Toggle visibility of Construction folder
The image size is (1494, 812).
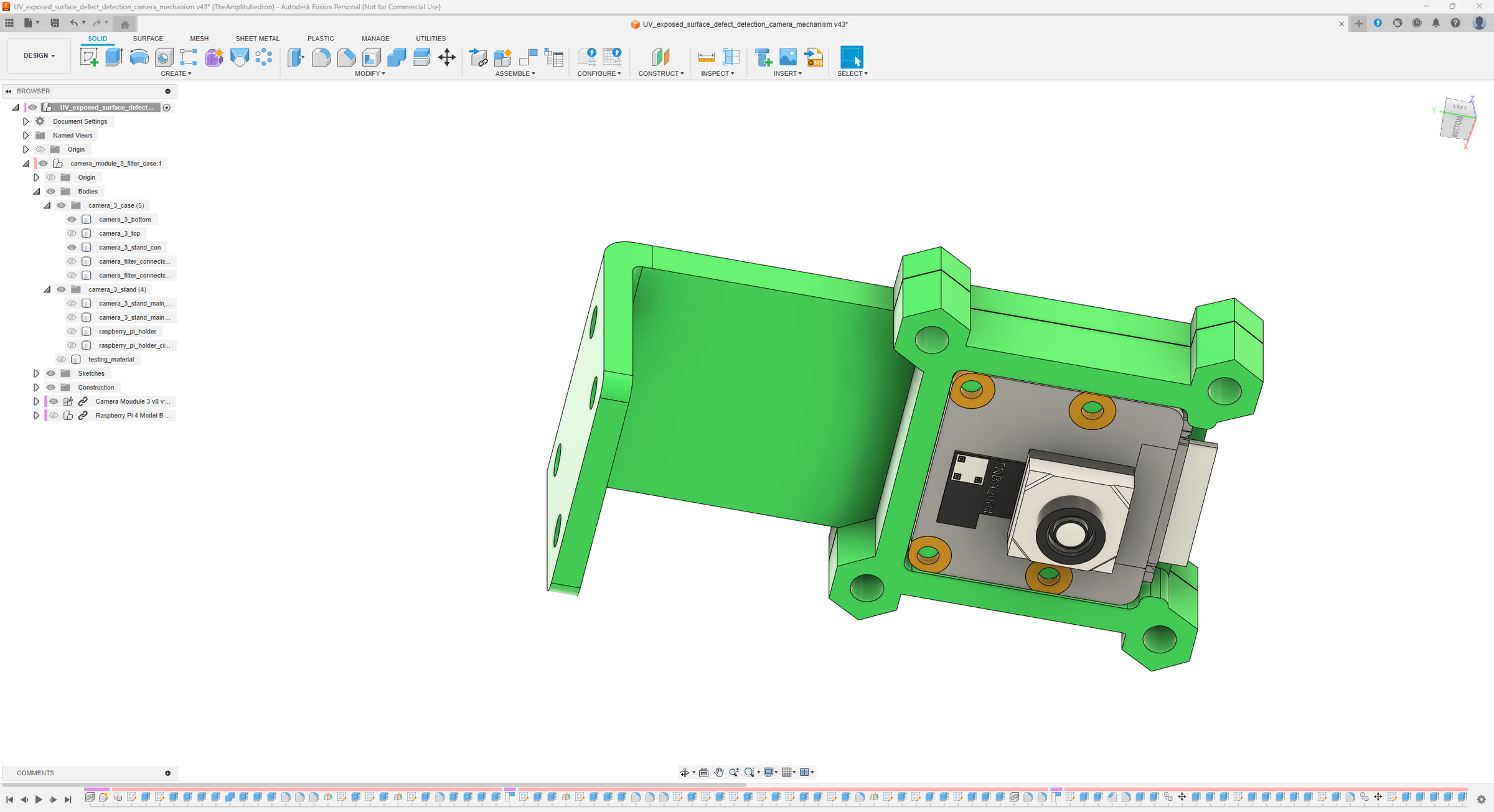(x=51, y=388)
